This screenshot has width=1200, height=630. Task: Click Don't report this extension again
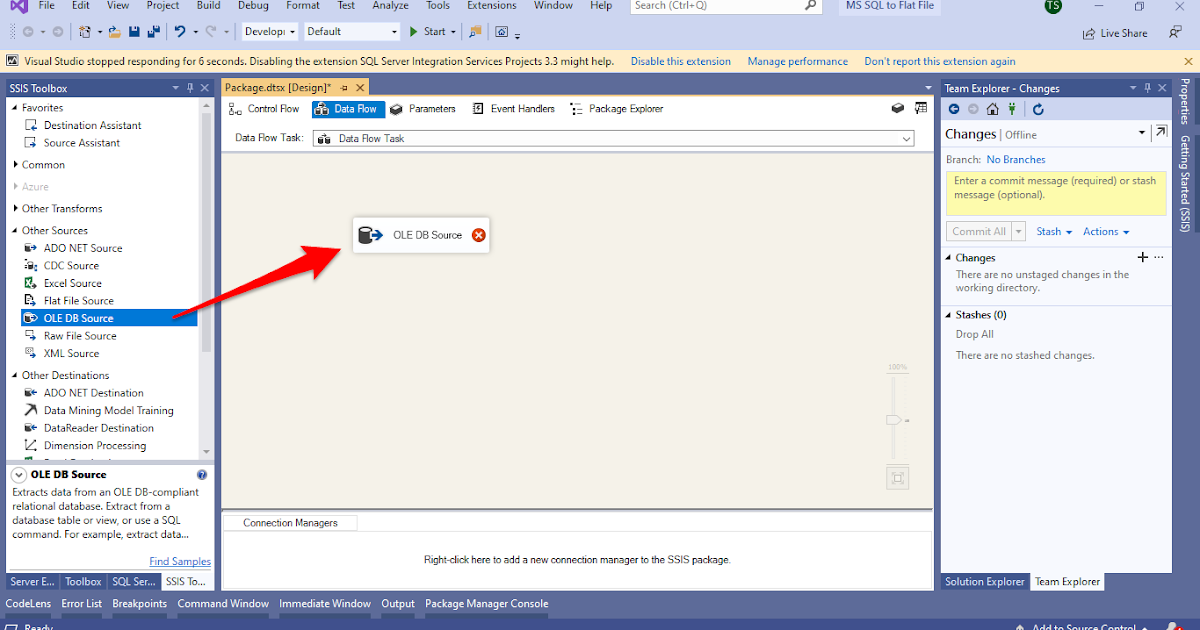pos(940,62)
